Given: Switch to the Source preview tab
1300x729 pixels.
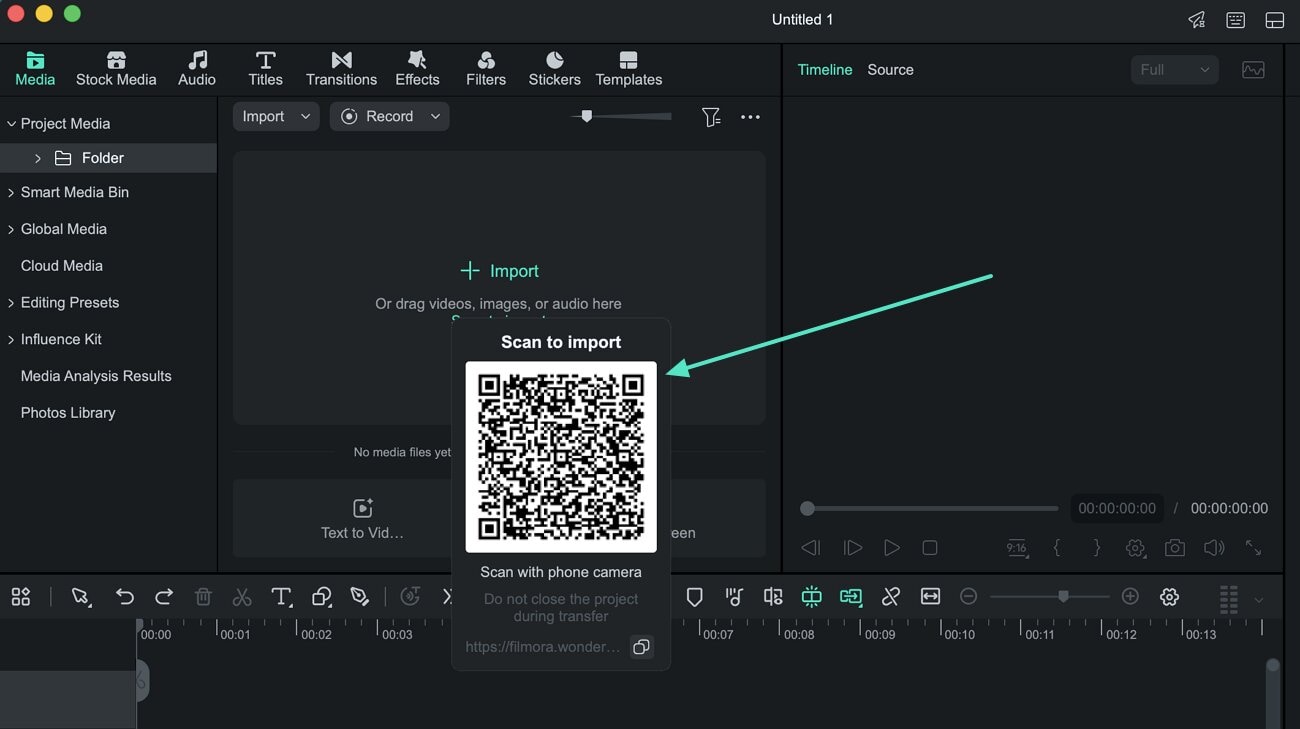Looking at the screenshot, I should 890,70.
